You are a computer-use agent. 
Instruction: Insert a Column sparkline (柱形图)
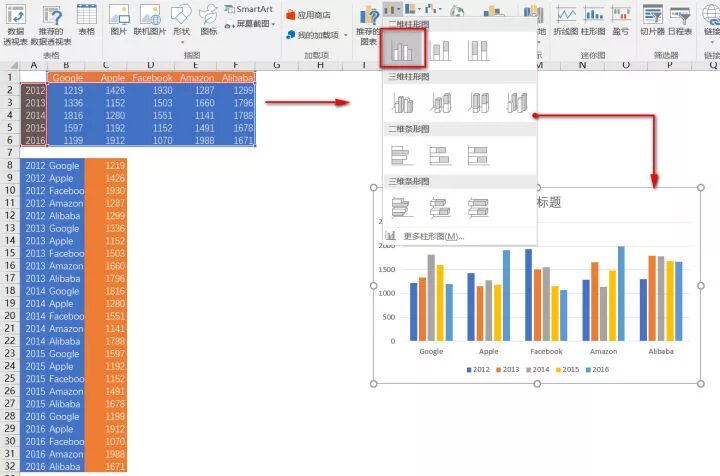593,21
